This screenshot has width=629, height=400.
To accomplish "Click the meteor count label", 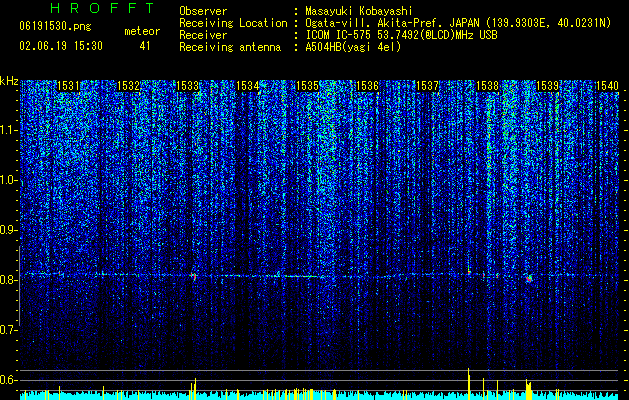I will click(142, 31).
